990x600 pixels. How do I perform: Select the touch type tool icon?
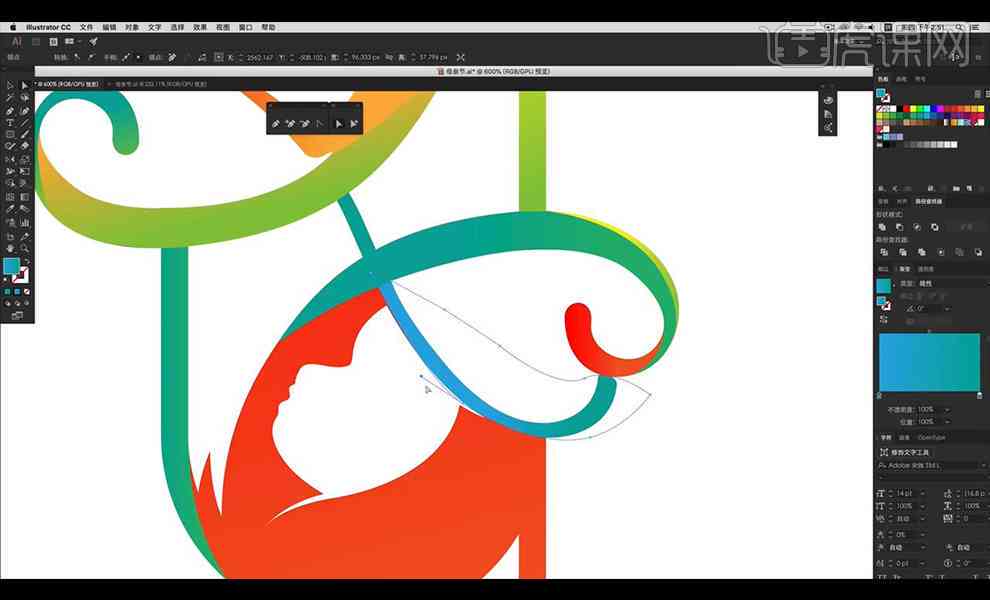click(x=885, y=452)
